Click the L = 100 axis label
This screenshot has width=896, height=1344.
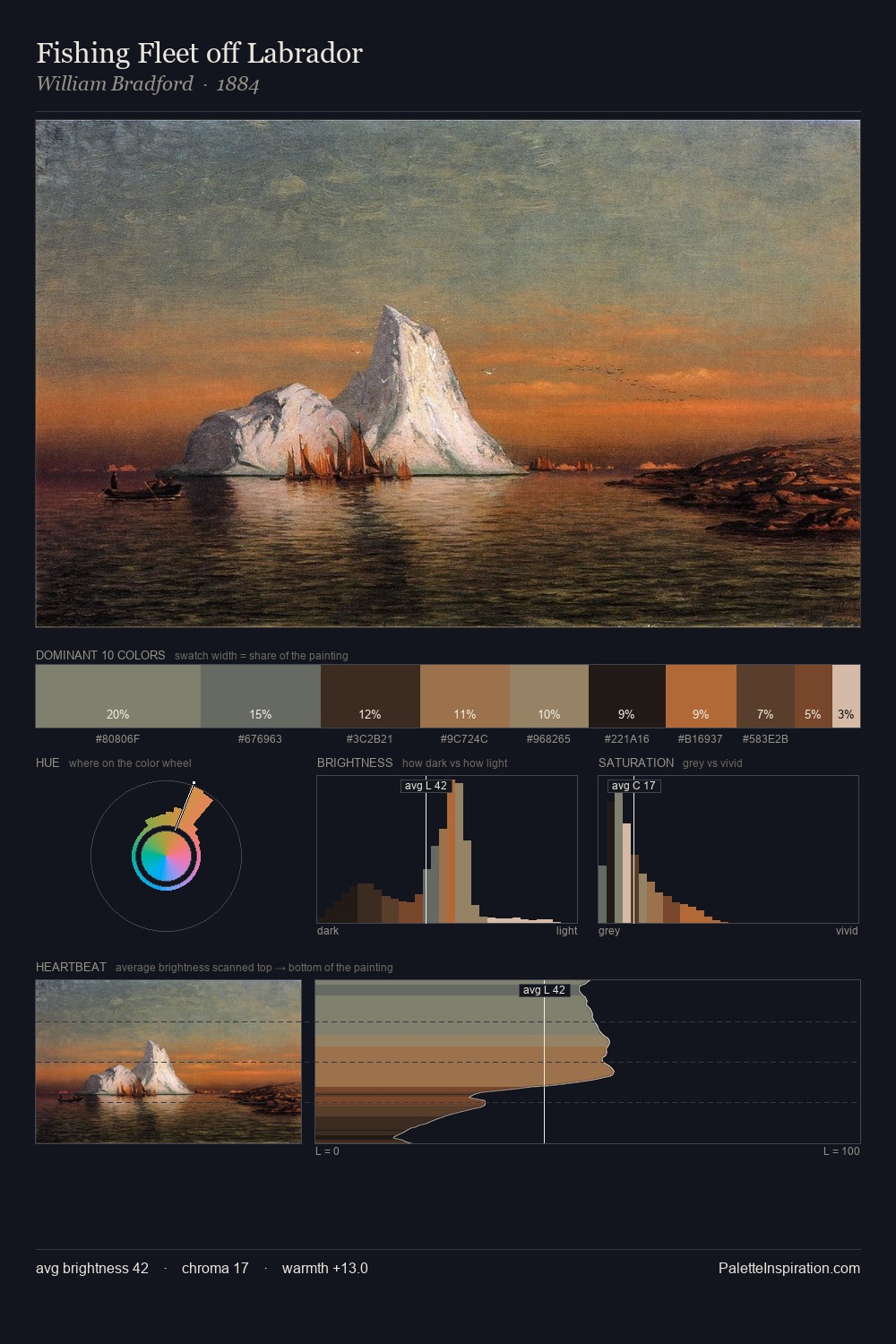pyautogui.click(x=841, y=1151)
